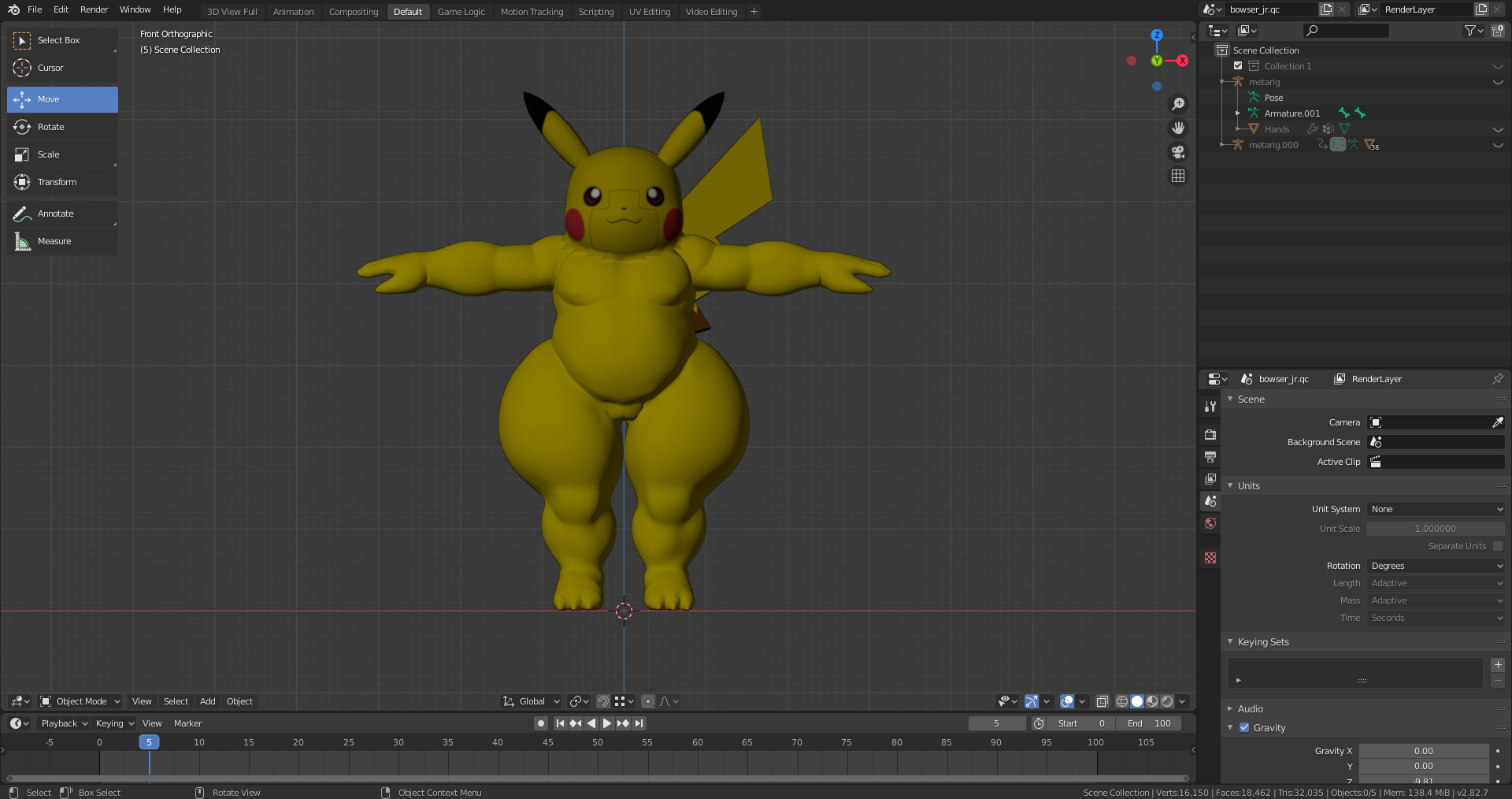Viewport: 1512px width, 799px height.
Task: Toggle snapping magnet in viewport header
Action: pyautogui.click(x=603, y=701)
